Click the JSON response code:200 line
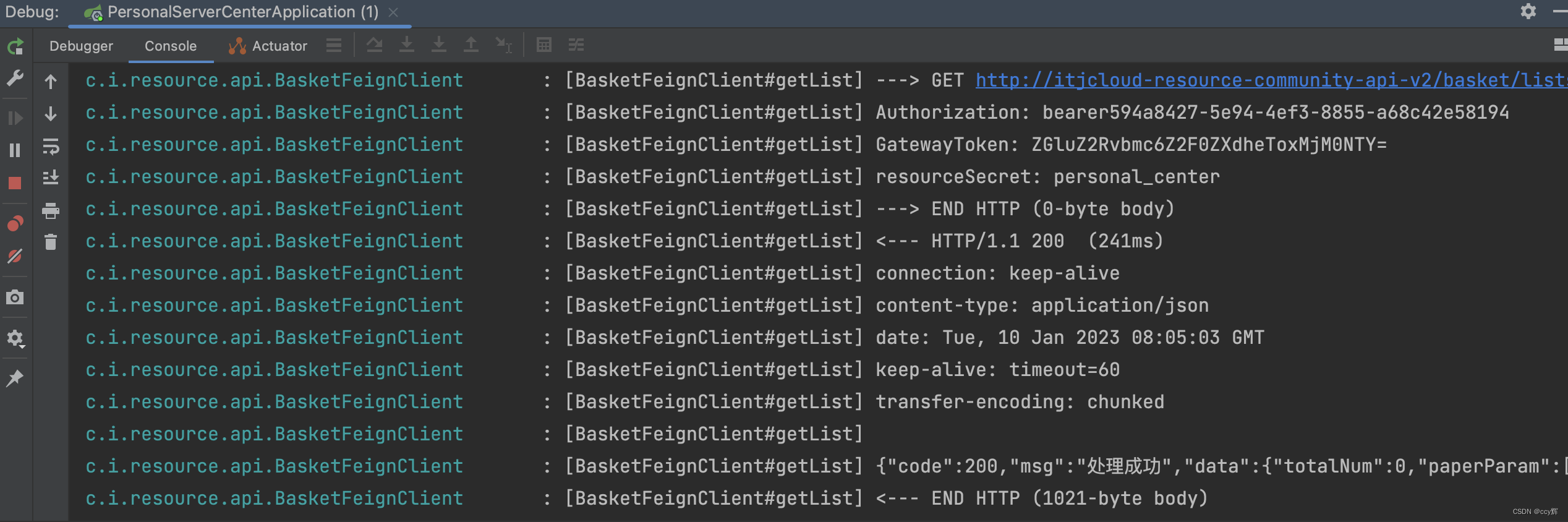Image resolution: width=1568 pixels, height=522 pixels. click(1221, 466)
